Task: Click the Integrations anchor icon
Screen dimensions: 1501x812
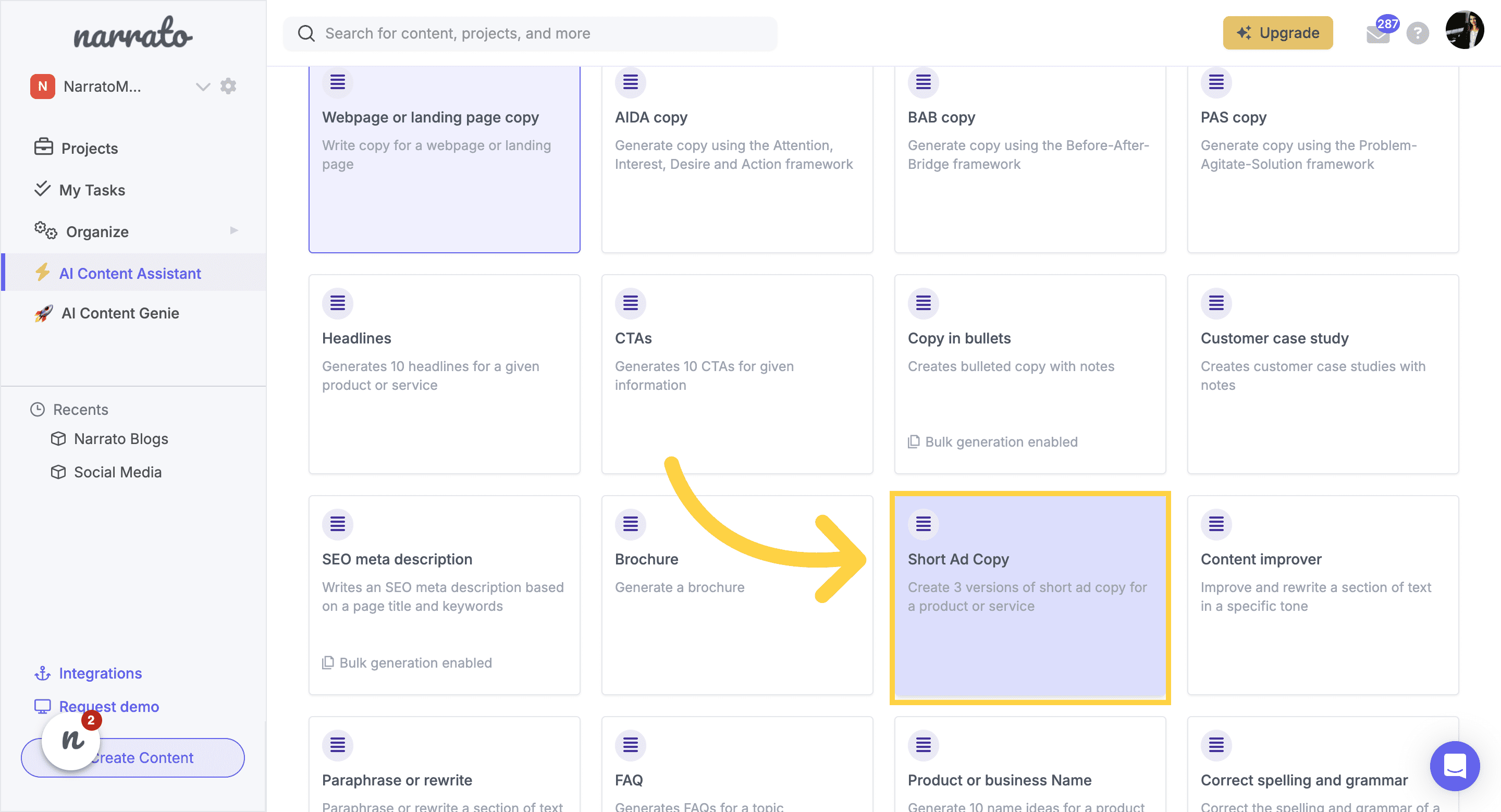Action: pyautogui.click(x=43, y=673)
